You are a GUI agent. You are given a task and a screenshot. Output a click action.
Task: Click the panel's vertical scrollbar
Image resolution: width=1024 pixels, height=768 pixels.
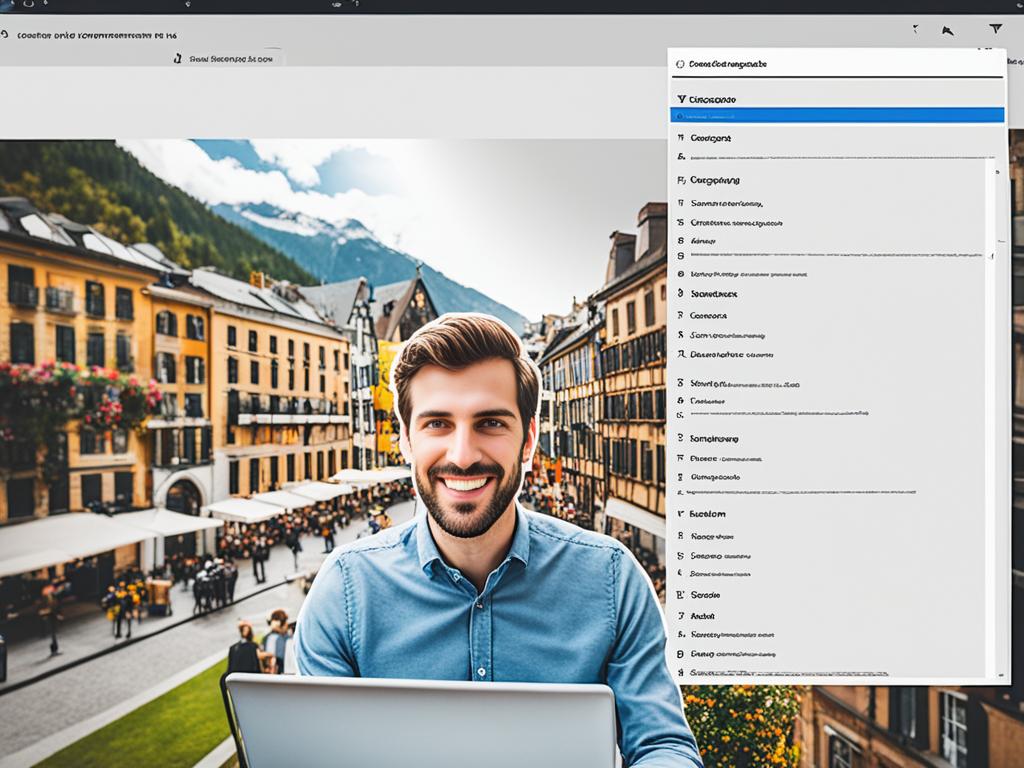pyautogui.click(x=992, y=400)
